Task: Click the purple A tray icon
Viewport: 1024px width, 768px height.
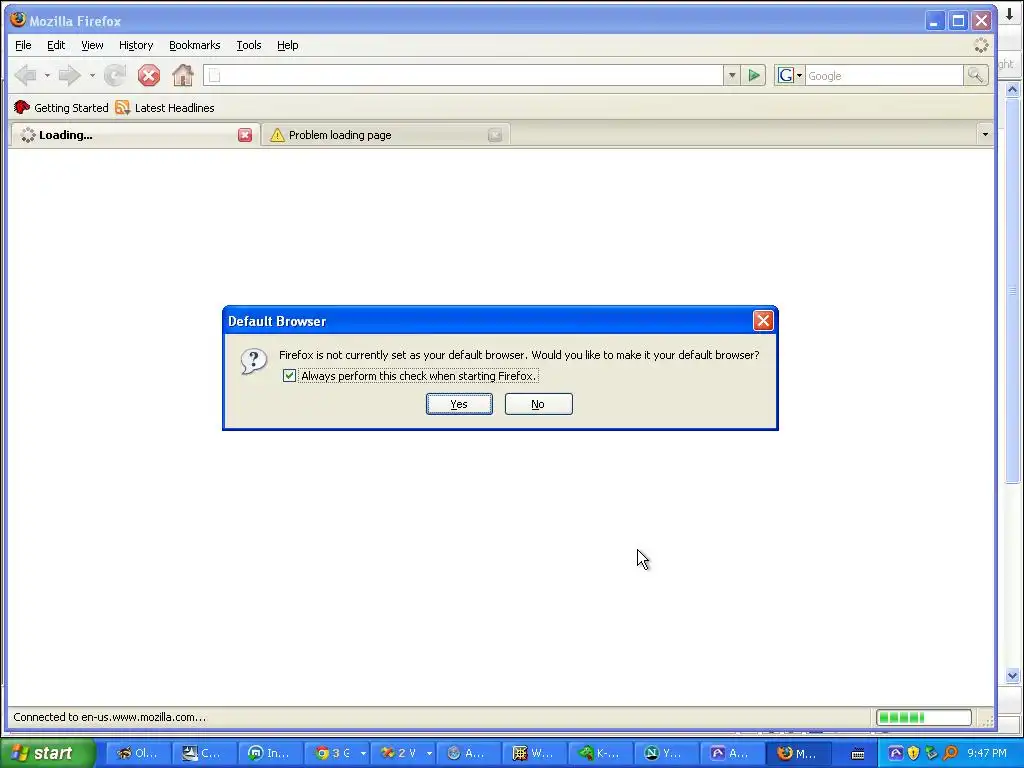Action: [895, 754]
